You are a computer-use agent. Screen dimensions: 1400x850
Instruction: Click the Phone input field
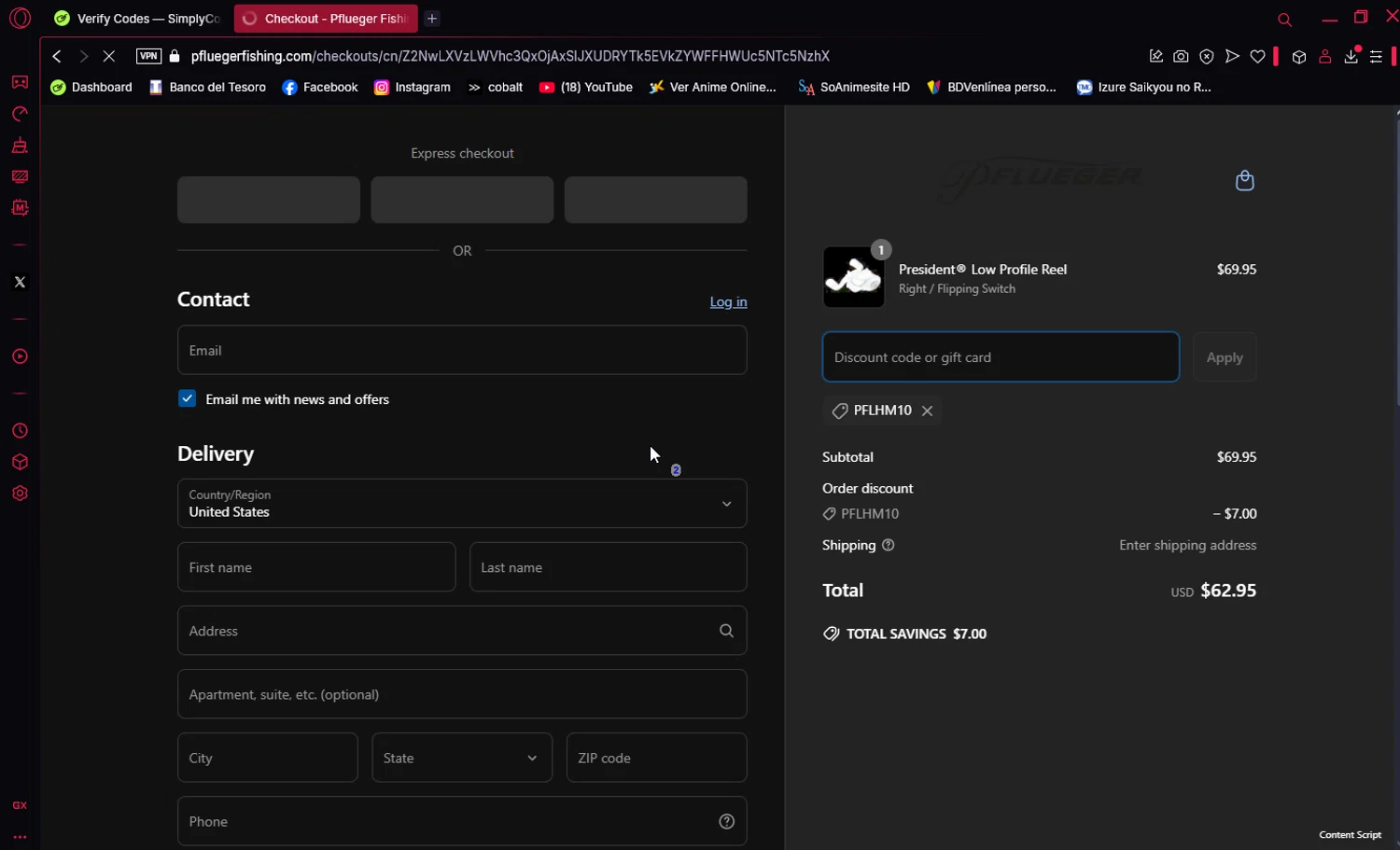[462, 821]
